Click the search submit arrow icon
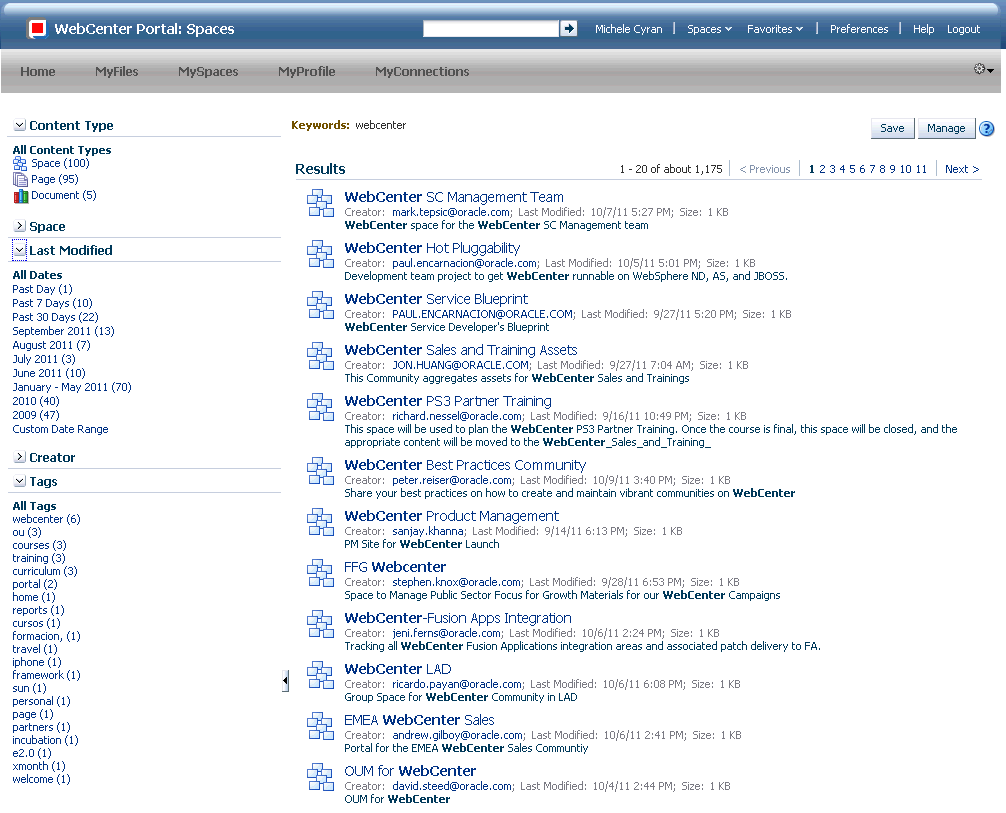The width and height of the screenshot is (1006, 813). click(x=568, y=29)
